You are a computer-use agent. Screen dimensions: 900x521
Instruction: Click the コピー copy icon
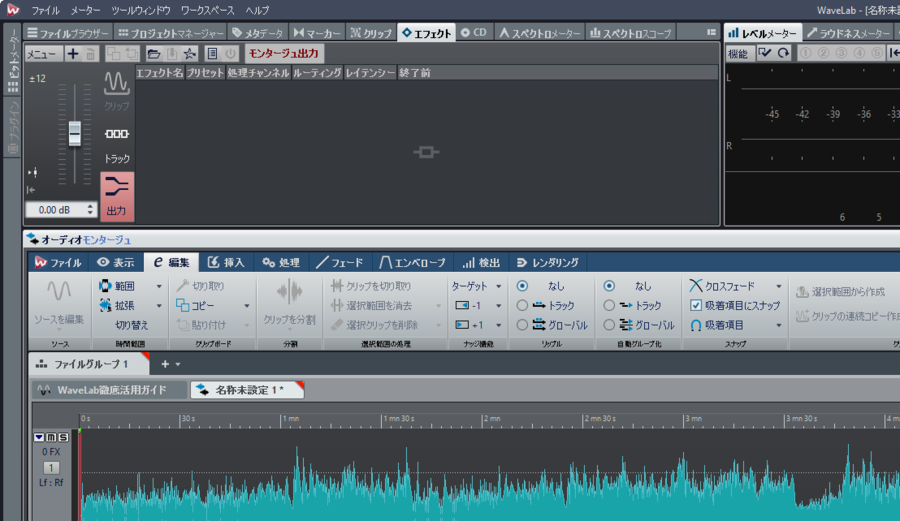click(x=183, y=305)
